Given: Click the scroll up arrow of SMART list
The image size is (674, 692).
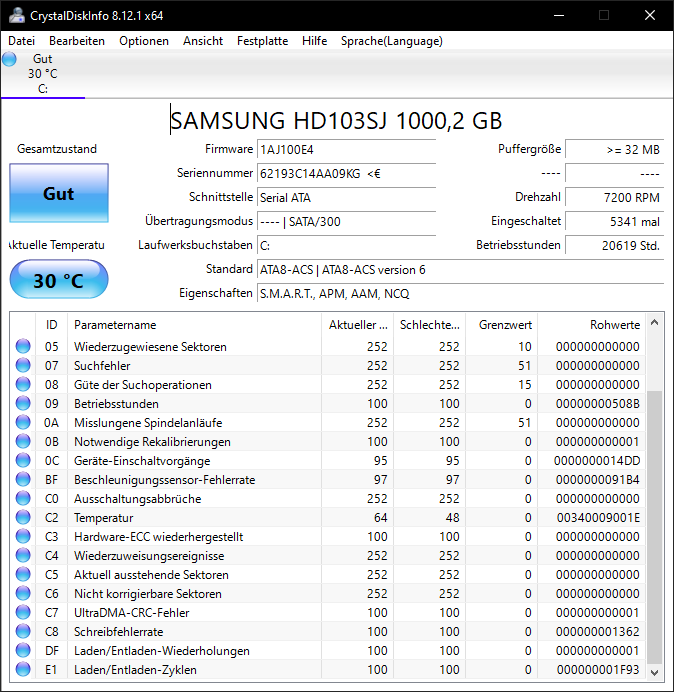Looking at the screenshot, I should 655,323.
